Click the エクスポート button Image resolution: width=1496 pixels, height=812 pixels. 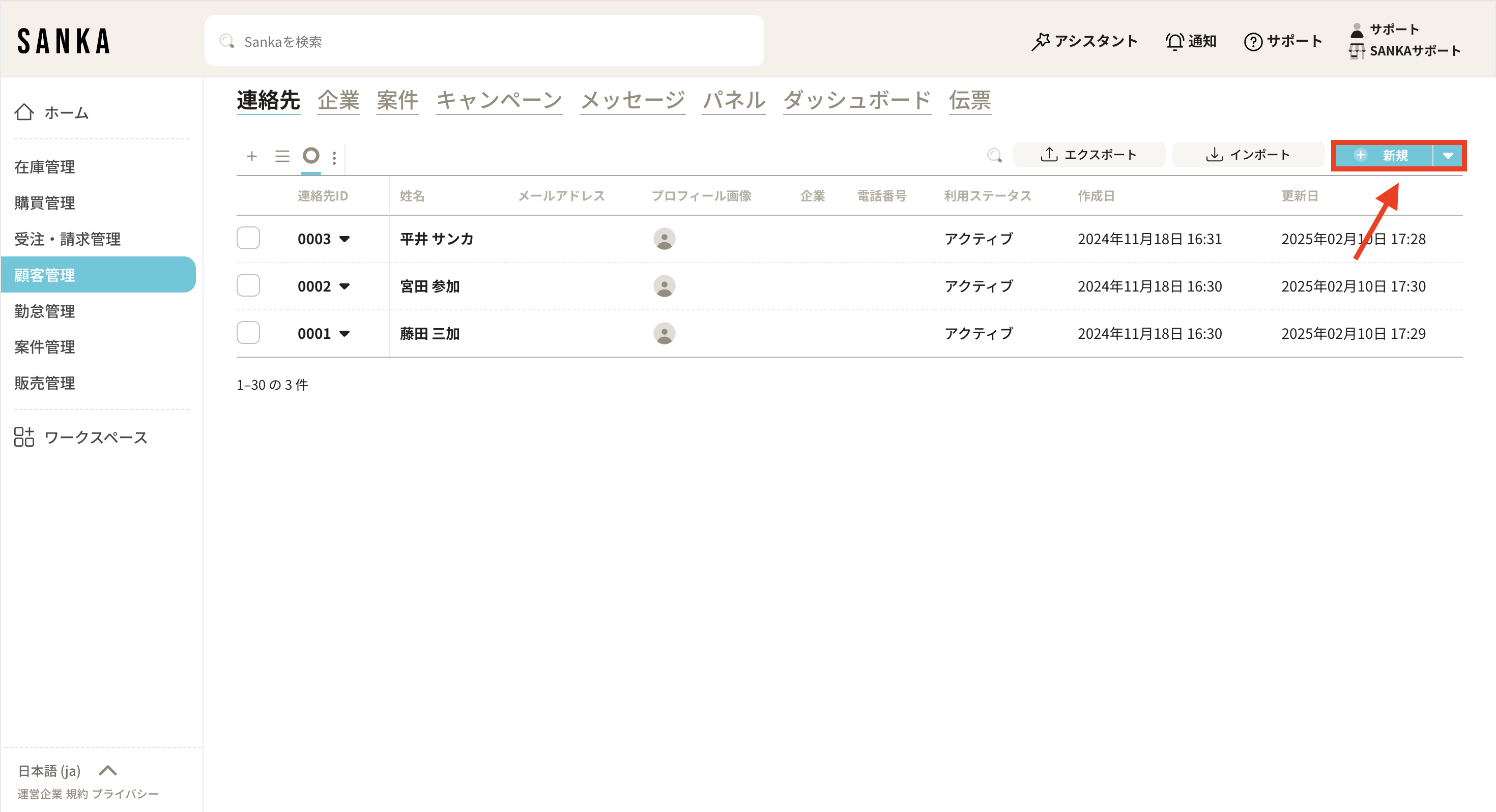1088,155
